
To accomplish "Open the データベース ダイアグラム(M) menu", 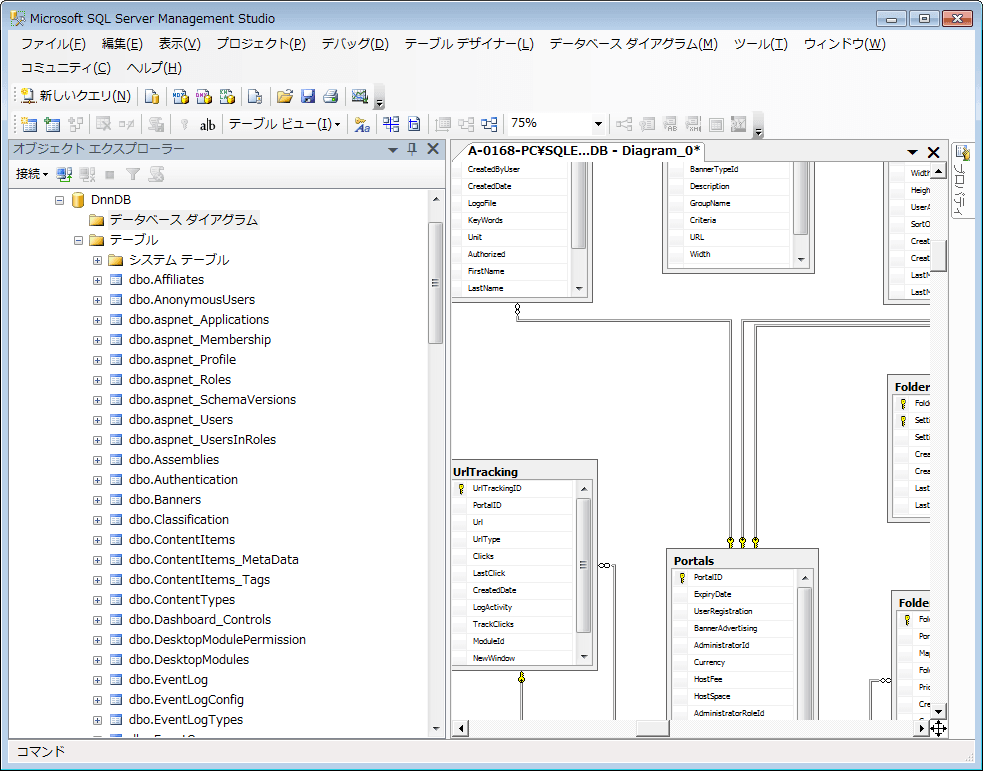I will coord(633,44).
